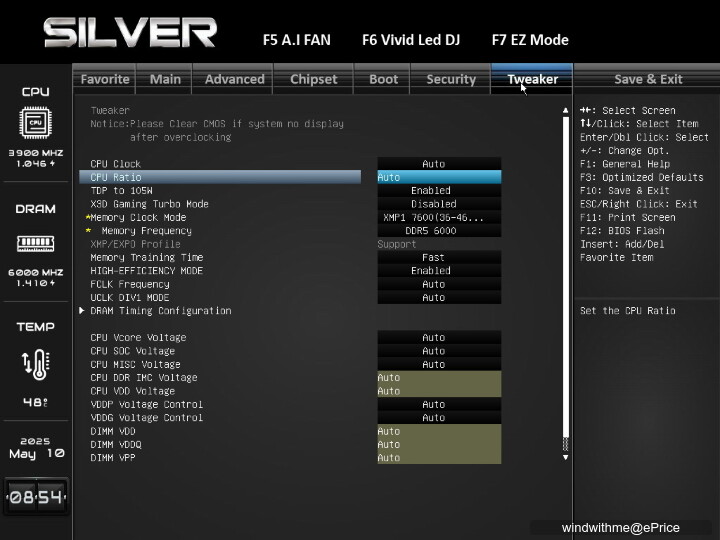Select the Memory Training Time label
This screenshot has width=720, height=540.
coord(146,257)
